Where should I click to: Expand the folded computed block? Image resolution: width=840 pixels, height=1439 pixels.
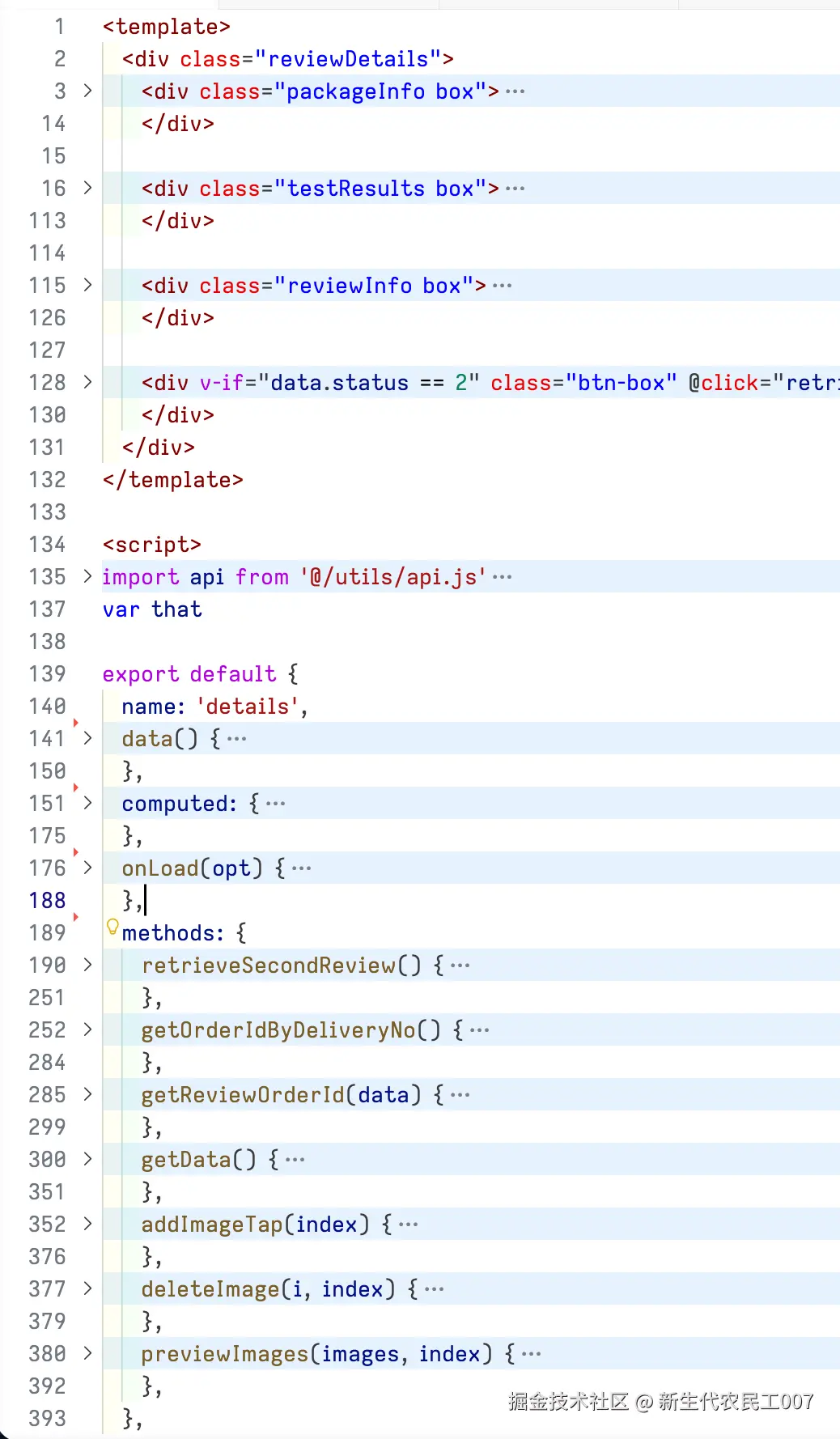(x=87, y=803)
